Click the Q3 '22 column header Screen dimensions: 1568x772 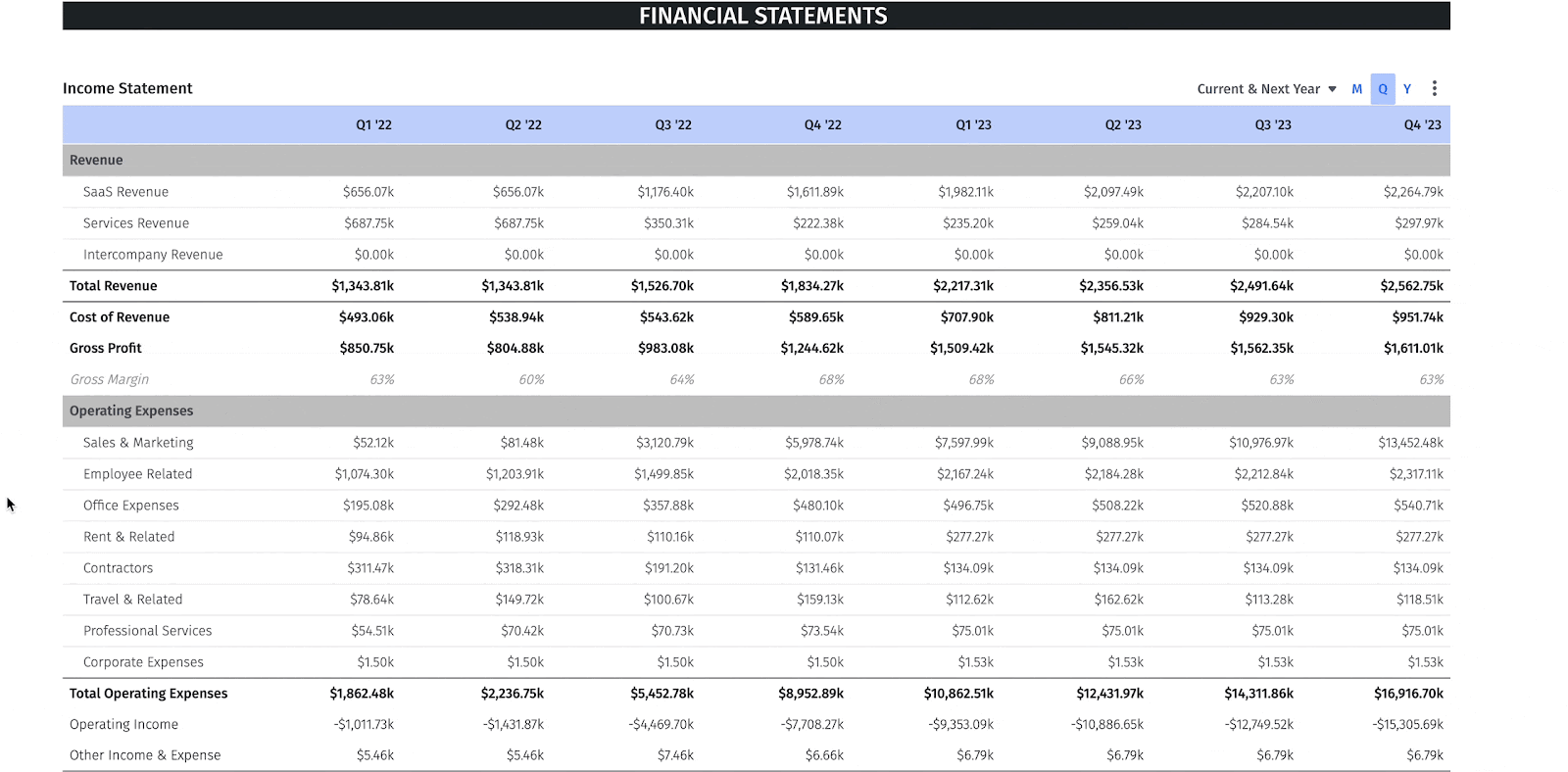tap(673, 125)
